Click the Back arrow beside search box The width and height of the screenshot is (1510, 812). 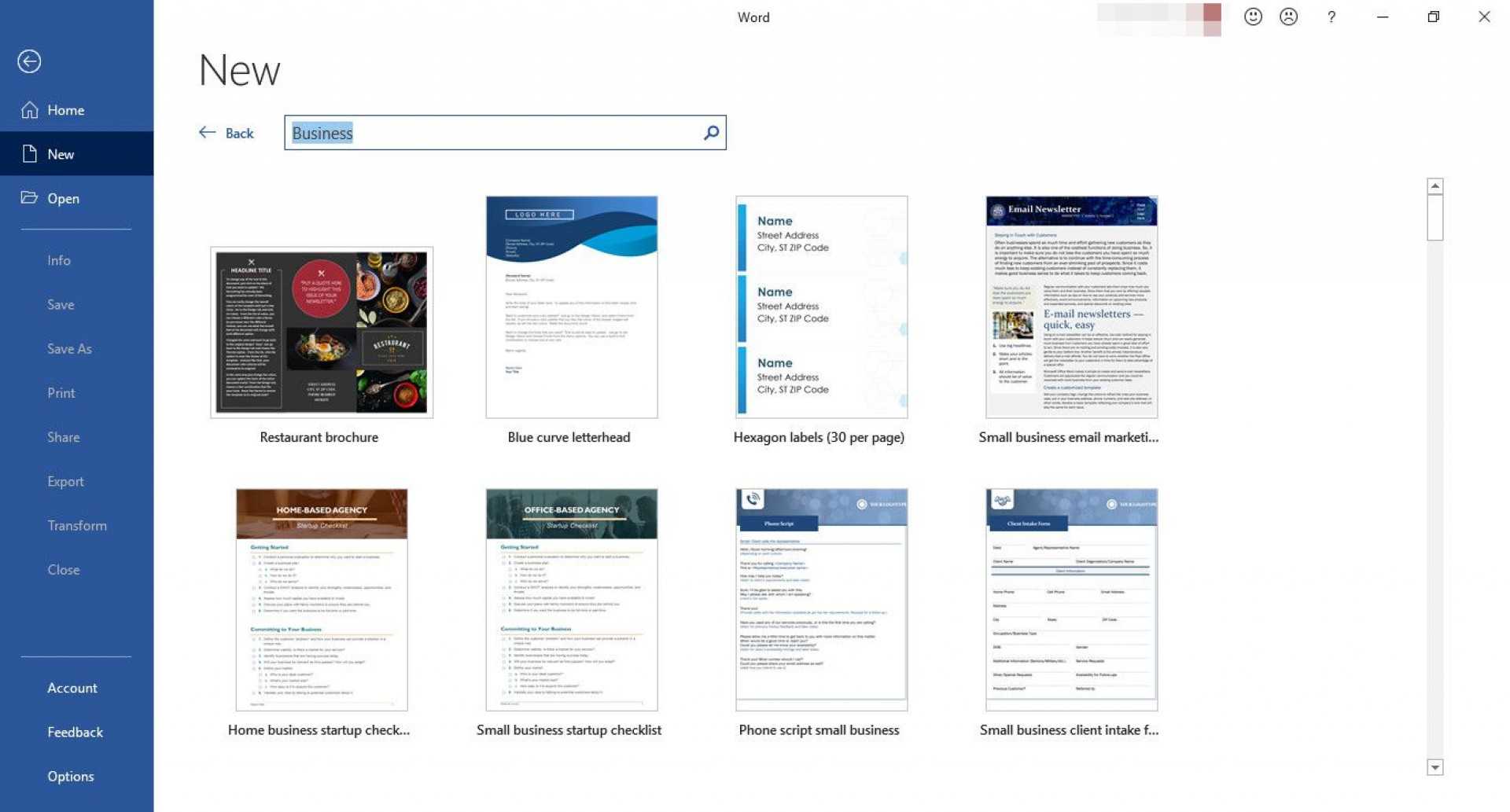[x=207, y=133]
